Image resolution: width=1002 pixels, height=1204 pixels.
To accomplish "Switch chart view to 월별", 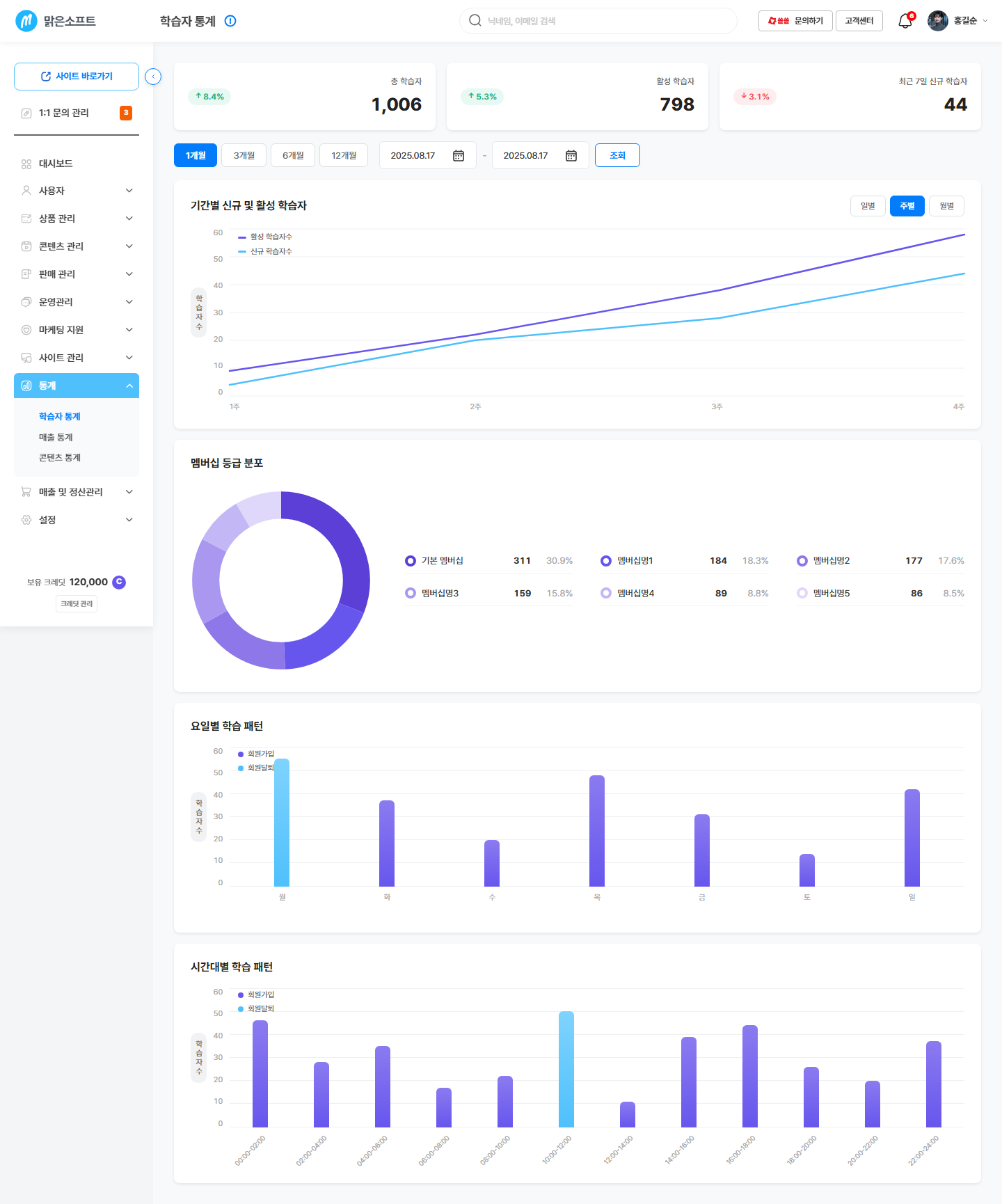I will pos(947,206).
